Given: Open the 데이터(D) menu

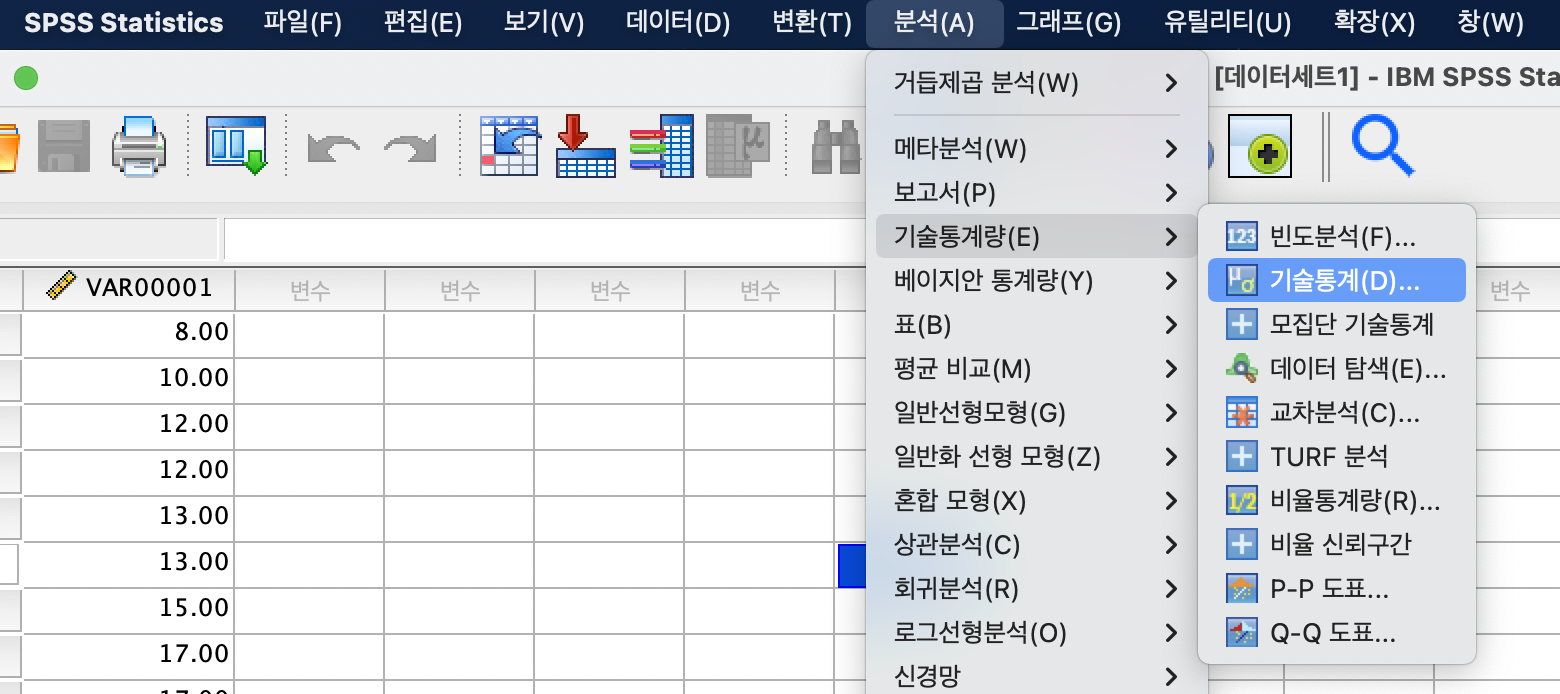Looking at the screenshot, I should pos(678,23).
